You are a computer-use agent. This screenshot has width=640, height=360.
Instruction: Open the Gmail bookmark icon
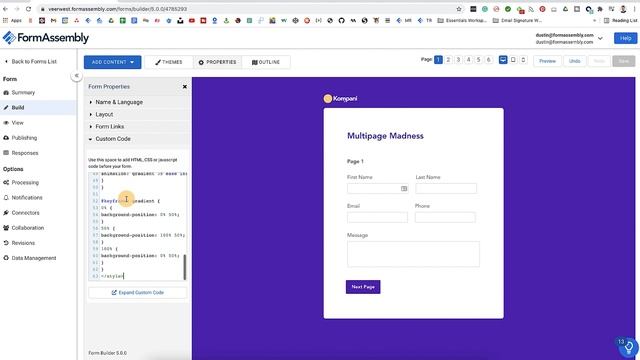(53, 20)
